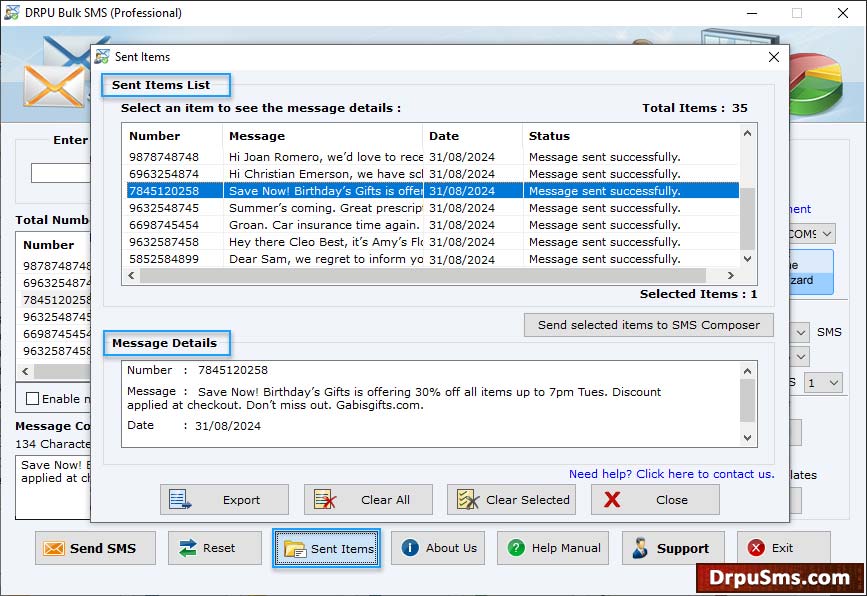The image size is (867, 596).
Task: Open the dropdown below the SMS combo box
Action: tap(800, 357)
